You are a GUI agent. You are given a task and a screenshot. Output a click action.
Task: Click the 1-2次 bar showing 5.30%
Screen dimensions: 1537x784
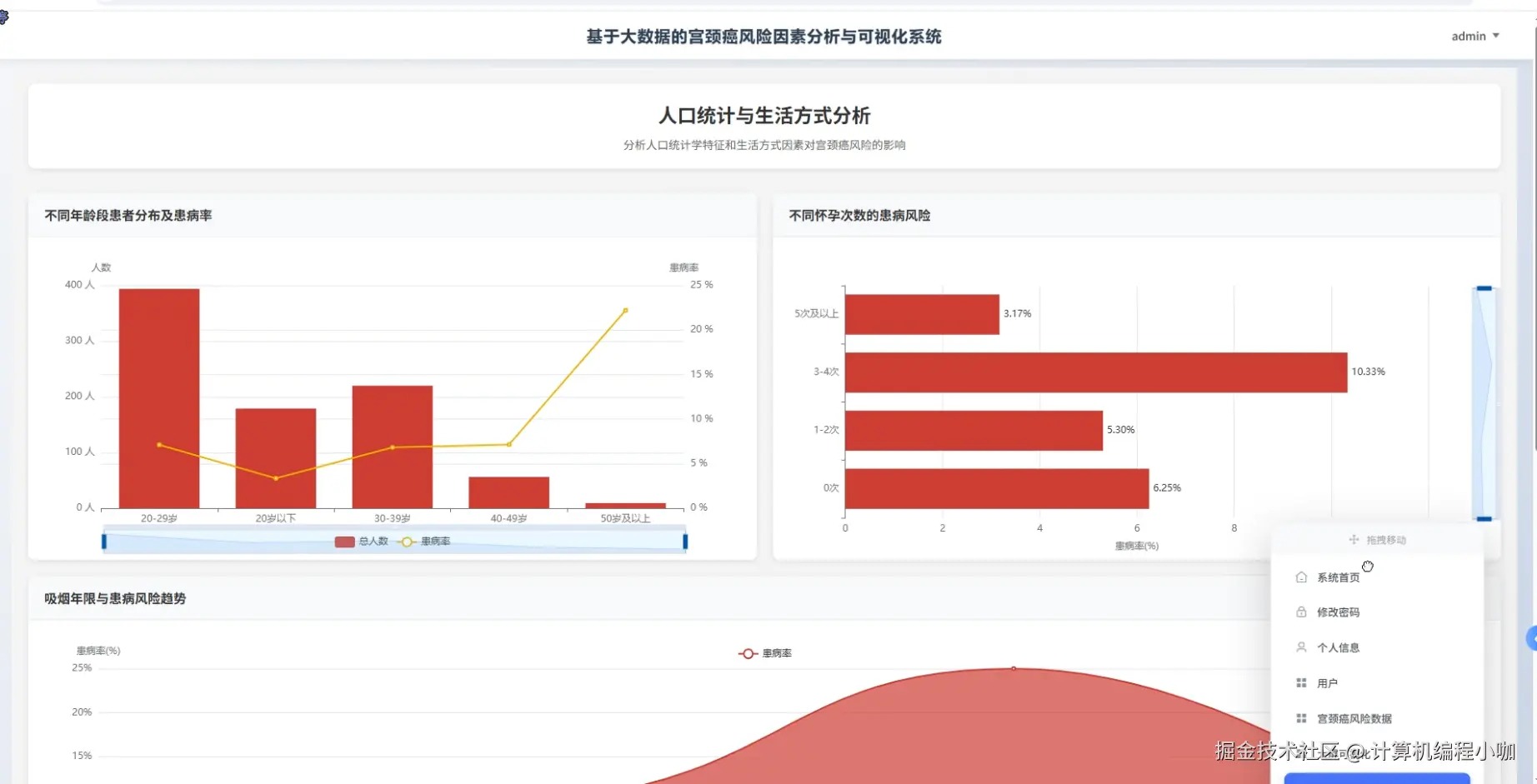click(974, 430)
